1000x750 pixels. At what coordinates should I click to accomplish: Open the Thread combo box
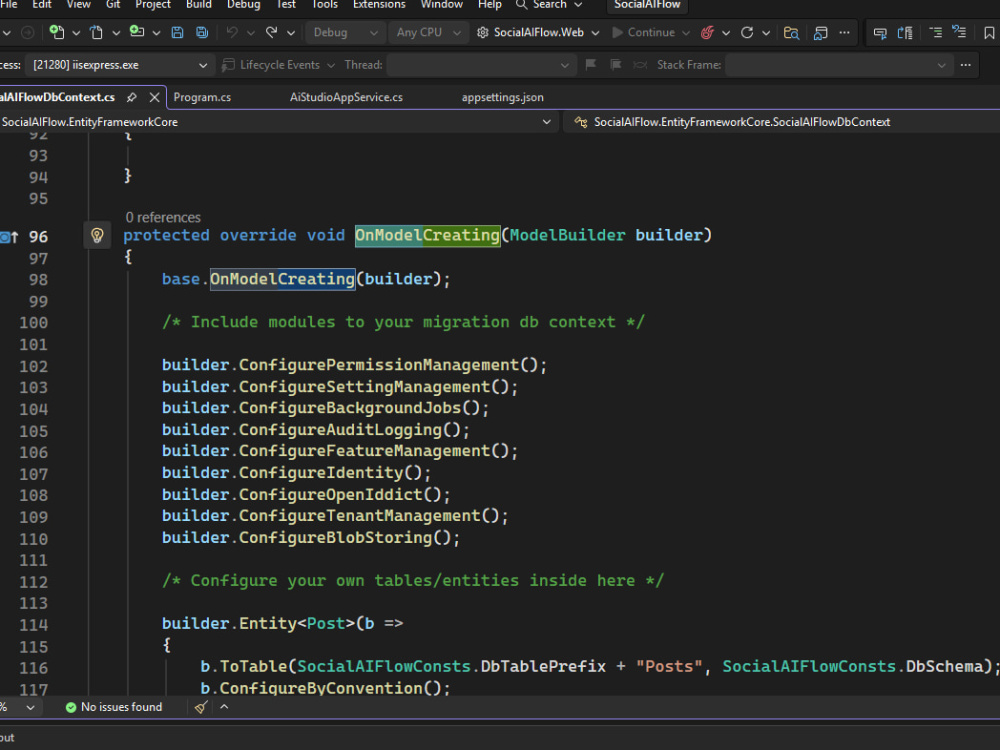(482, 65)
